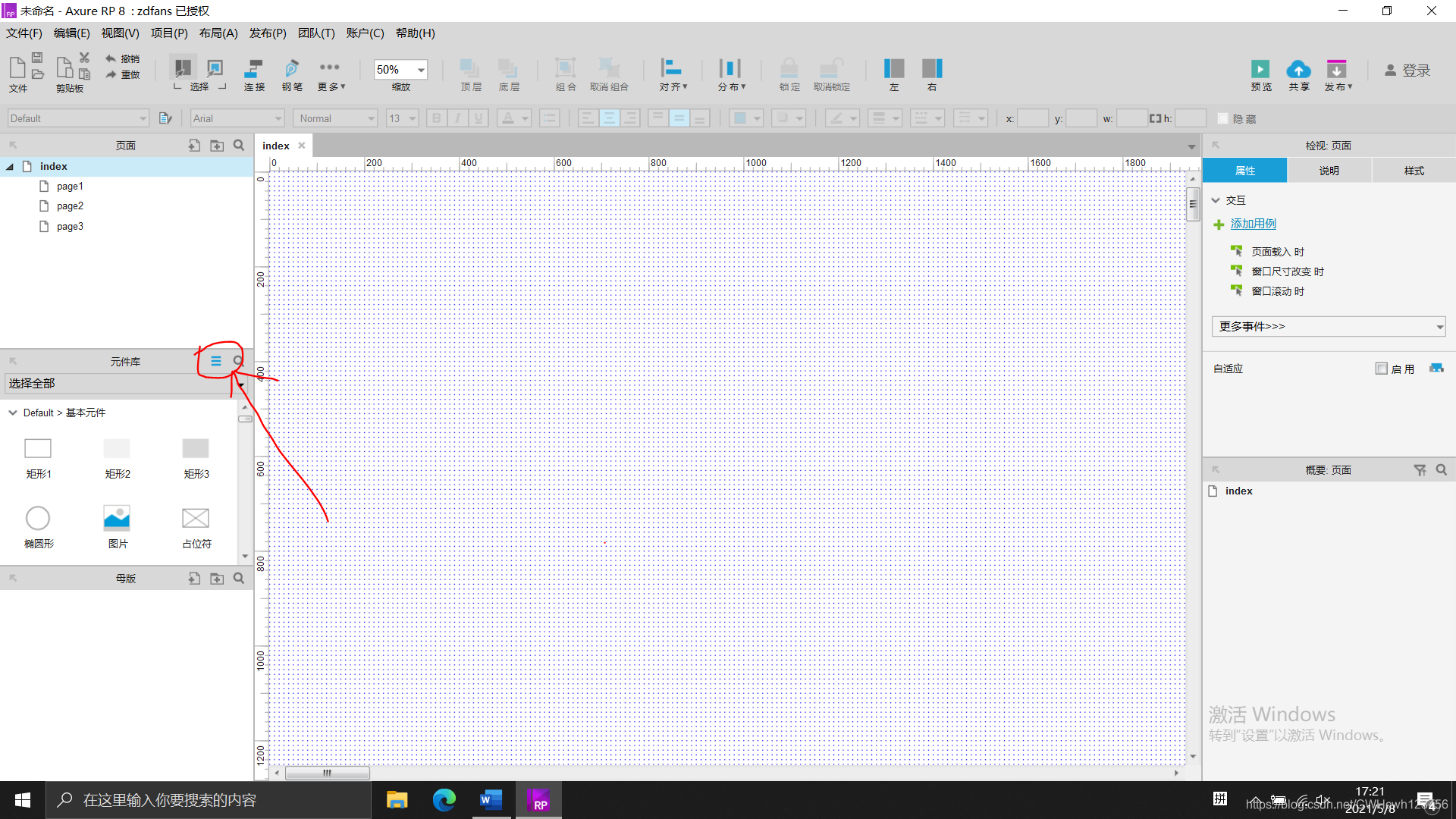
Task: Enable the adaptive view checkbox
Action: pos(1381,369)
